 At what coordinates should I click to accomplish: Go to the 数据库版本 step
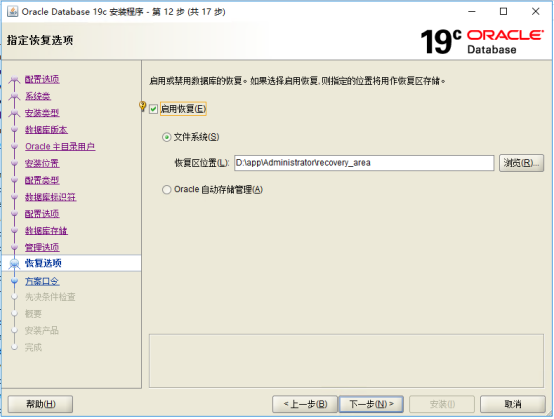46,130
